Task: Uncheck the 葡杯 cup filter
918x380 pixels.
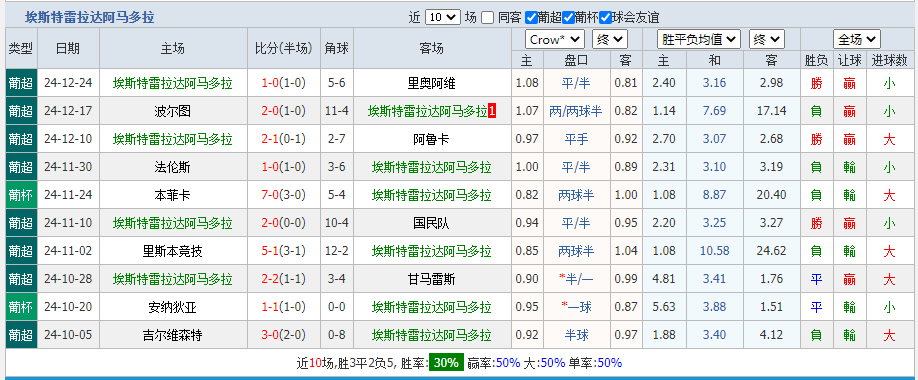Action: click(x=568, y=18)
